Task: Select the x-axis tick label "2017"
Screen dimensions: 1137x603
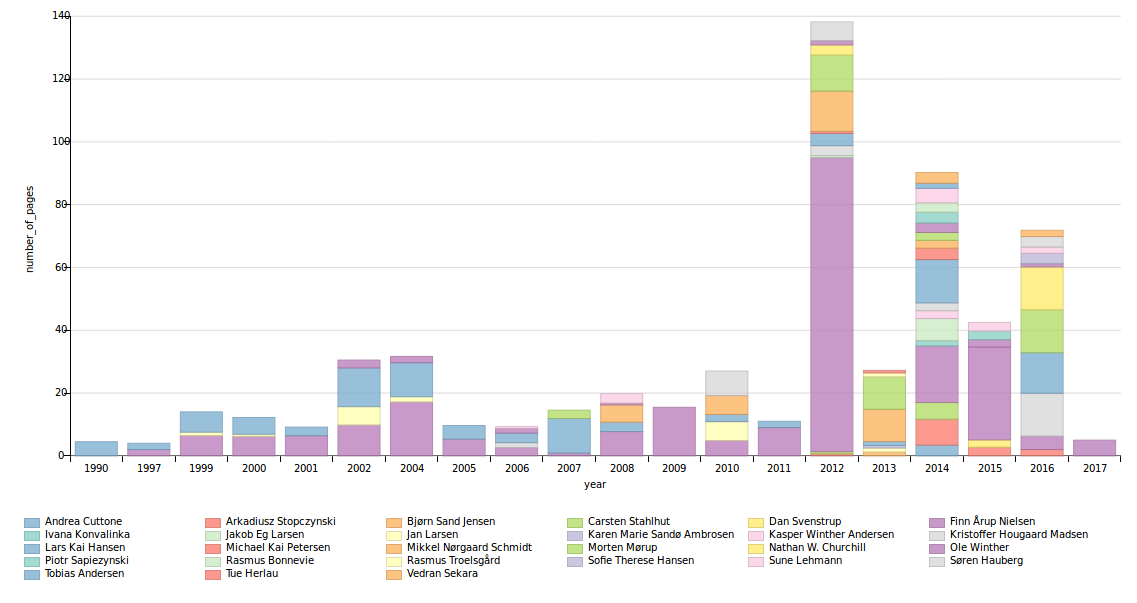Action: pyautogui.click(x=1095, y=469)
